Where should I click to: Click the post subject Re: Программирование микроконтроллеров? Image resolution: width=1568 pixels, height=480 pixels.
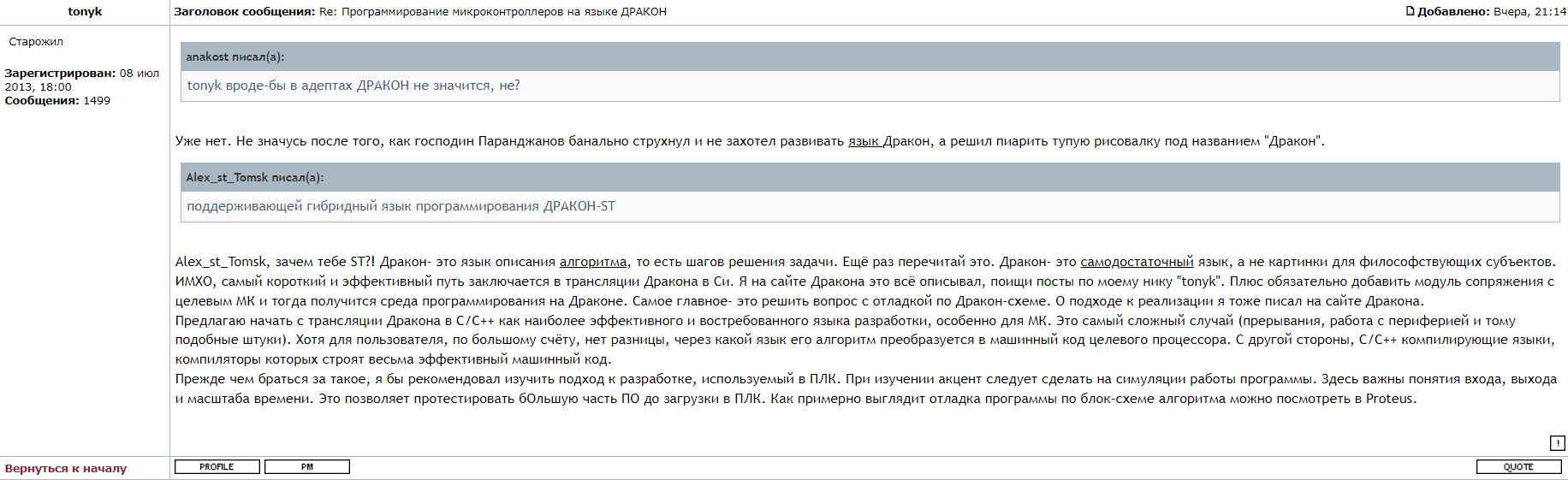coord(492,12)
